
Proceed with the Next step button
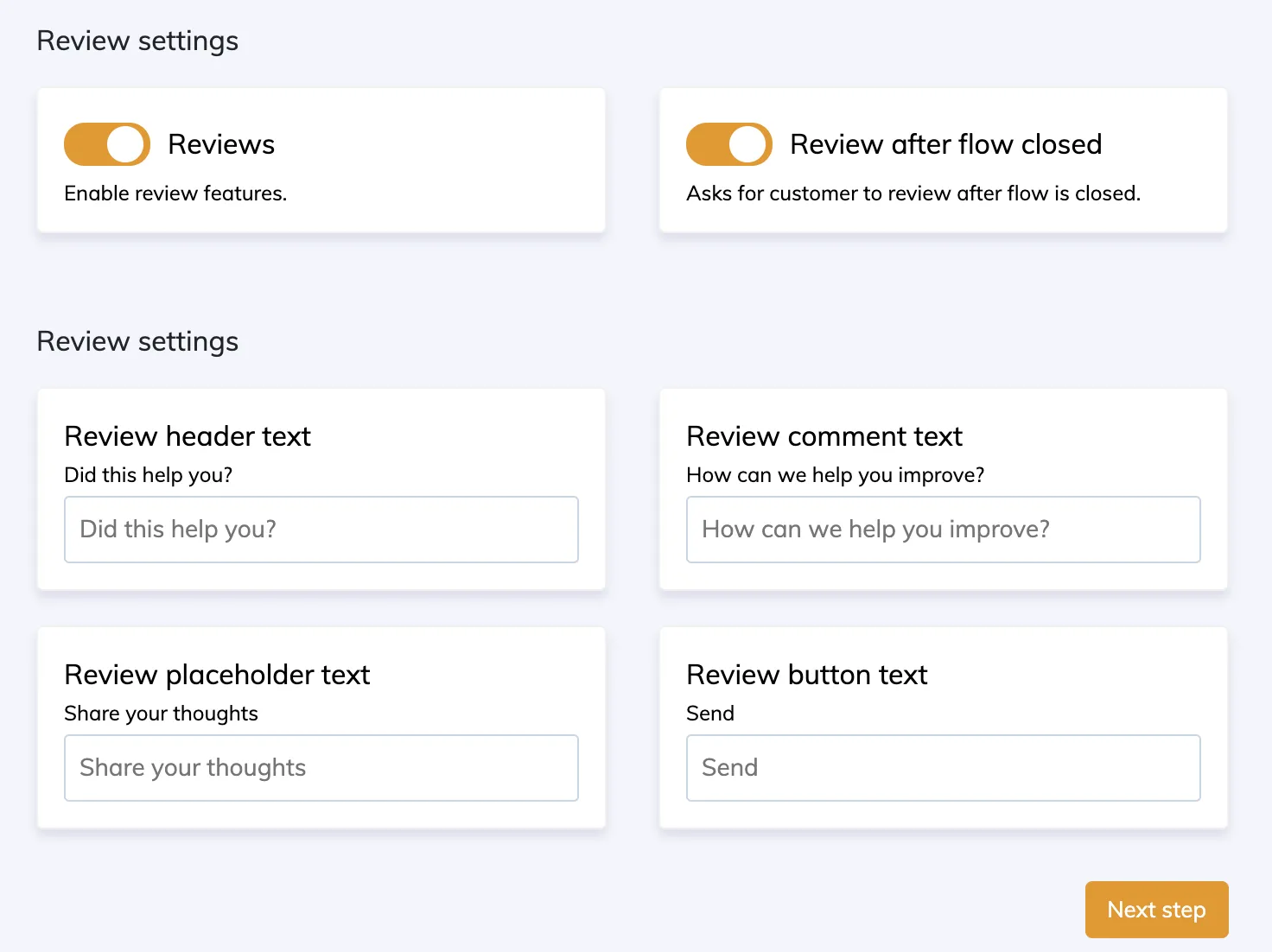point(1156,910)
